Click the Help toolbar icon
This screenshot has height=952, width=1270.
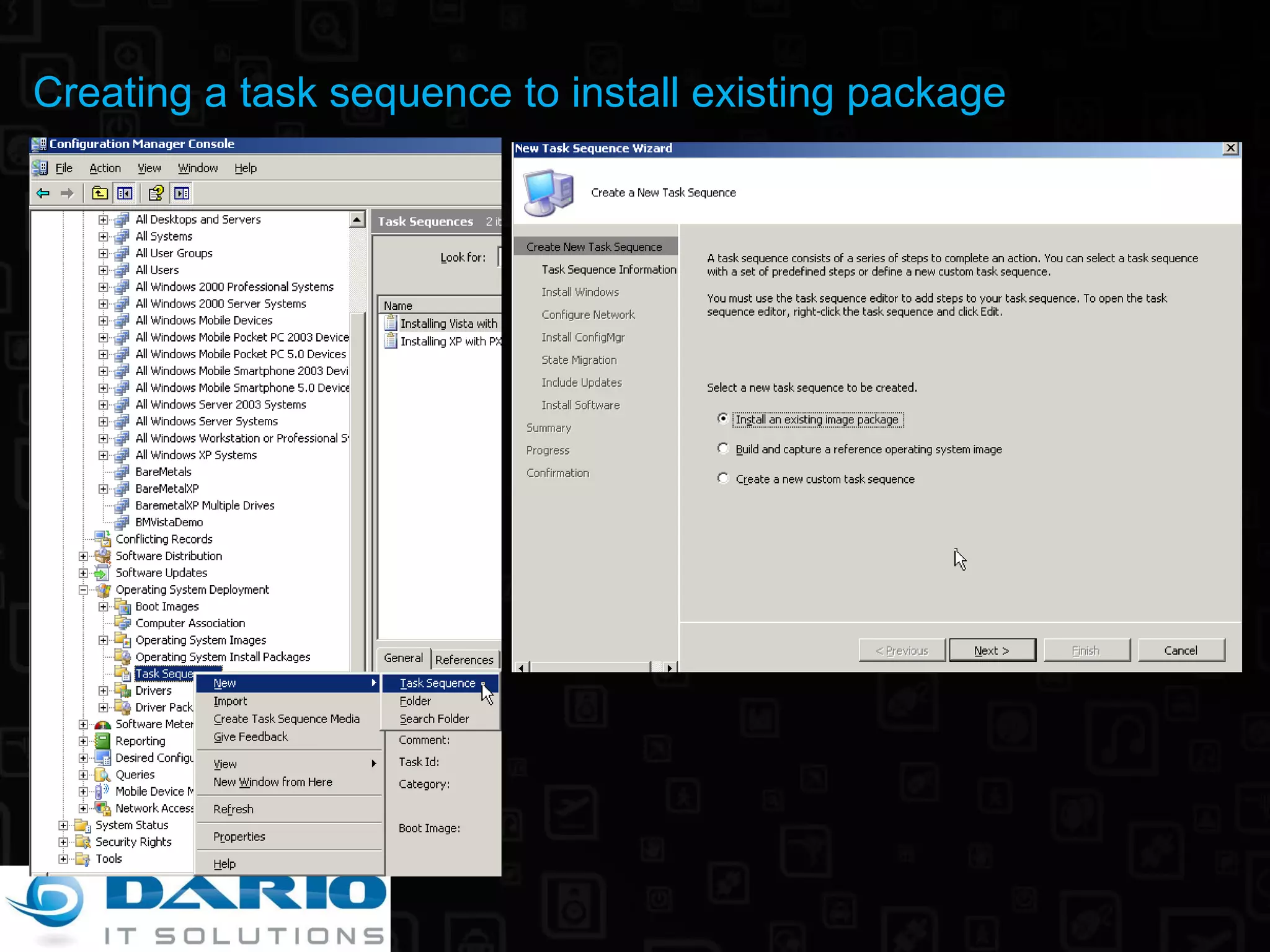tap(156, 193)
